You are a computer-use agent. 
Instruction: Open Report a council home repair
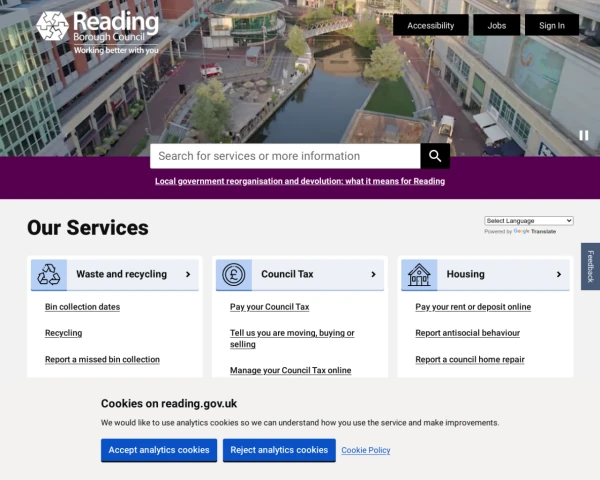click(470, 359)
